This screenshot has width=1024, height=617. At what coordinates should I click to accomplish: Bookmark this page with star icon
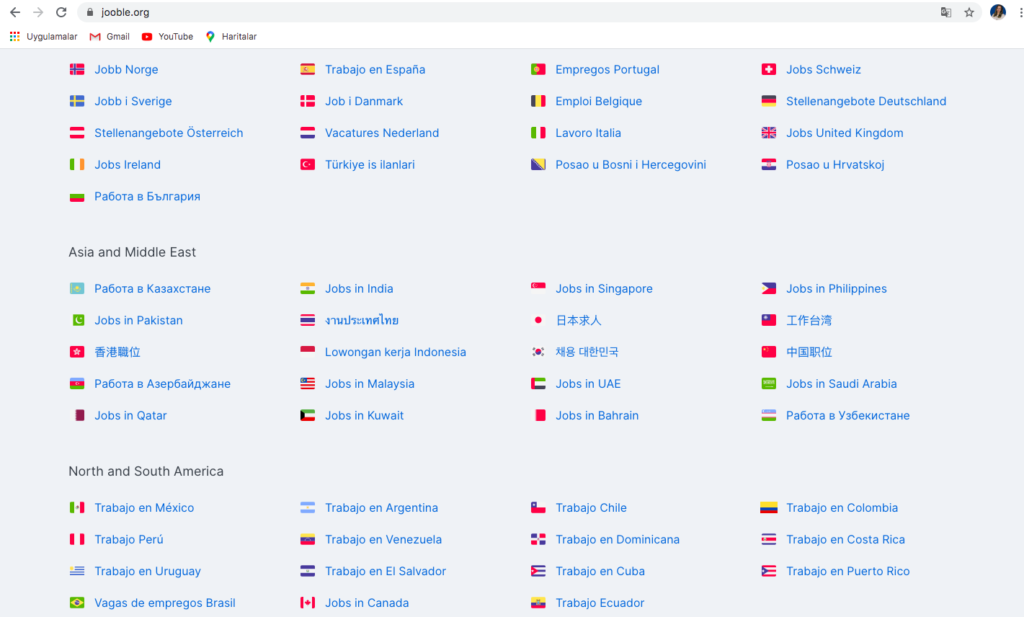[969, 12]
